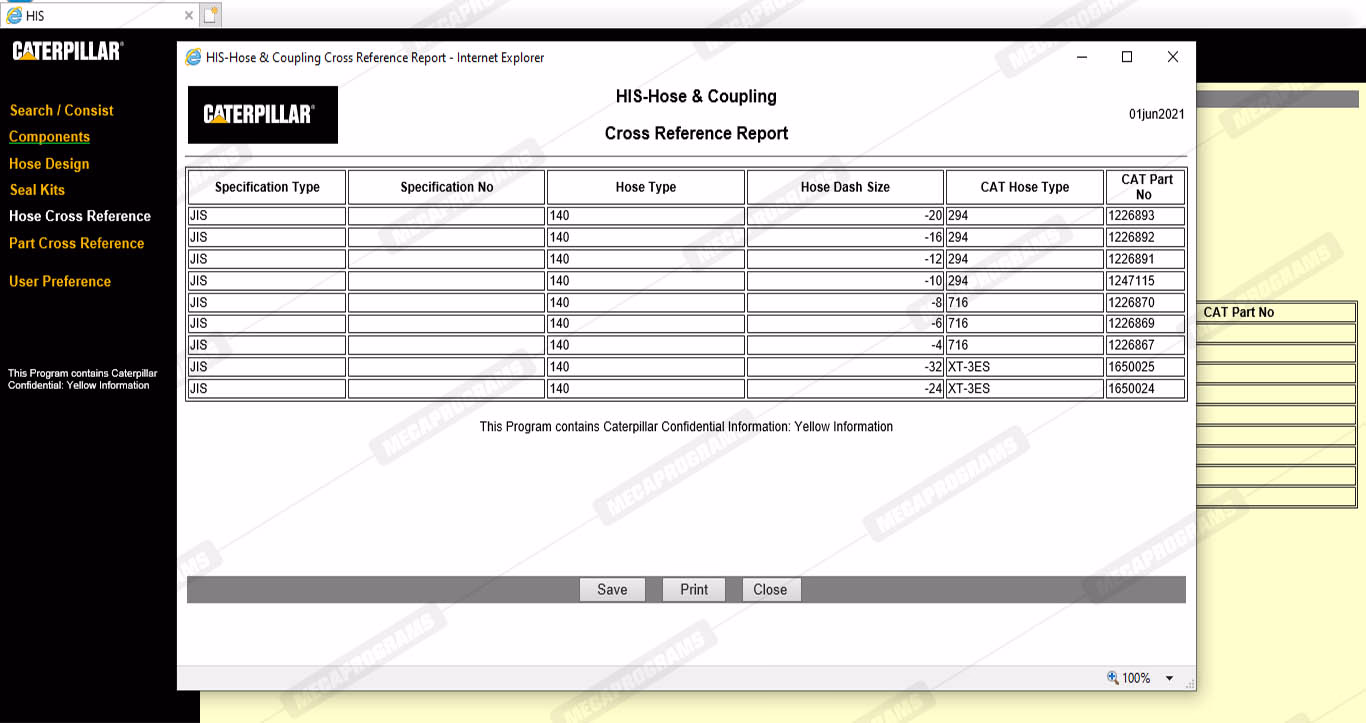Click dash size -6 cell
This screenshot has width=1366, height=723.
845,324
